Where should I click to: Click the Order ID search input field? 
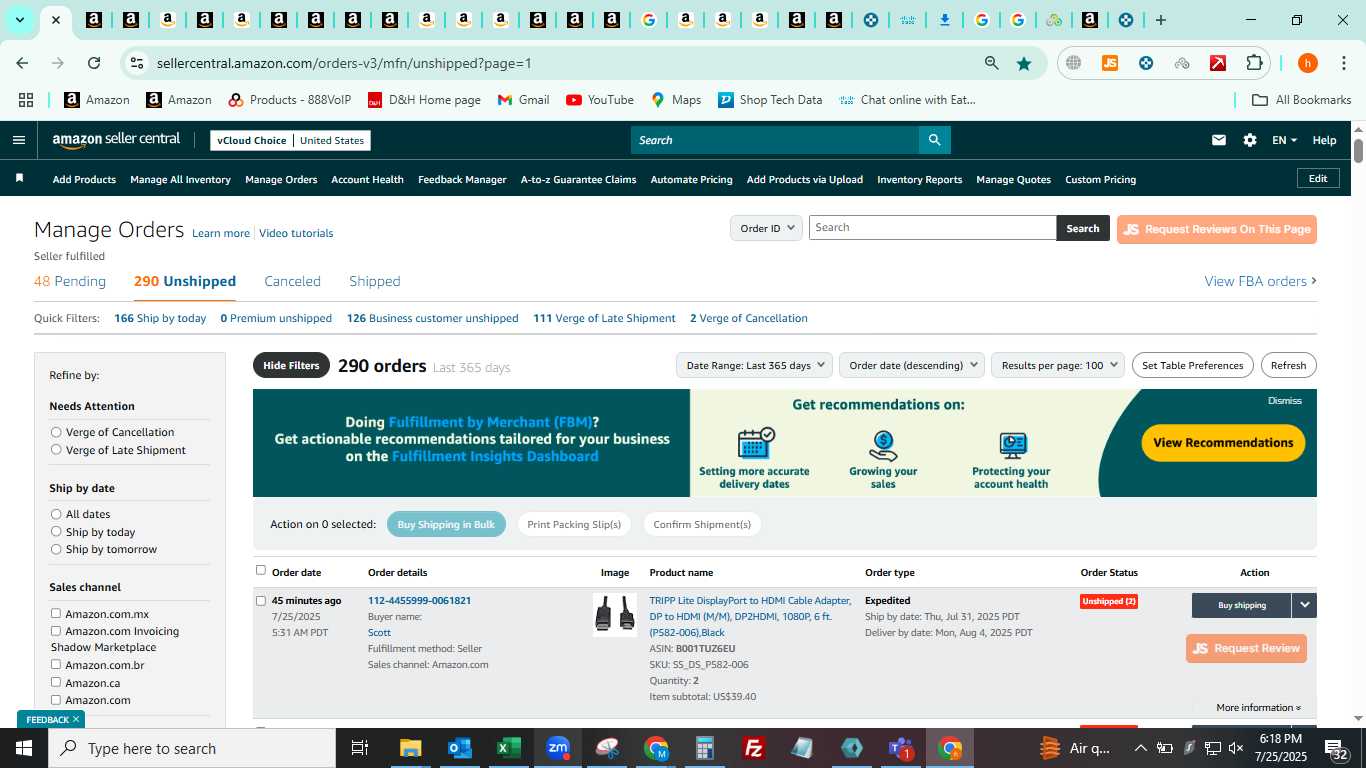pos(932,228)
